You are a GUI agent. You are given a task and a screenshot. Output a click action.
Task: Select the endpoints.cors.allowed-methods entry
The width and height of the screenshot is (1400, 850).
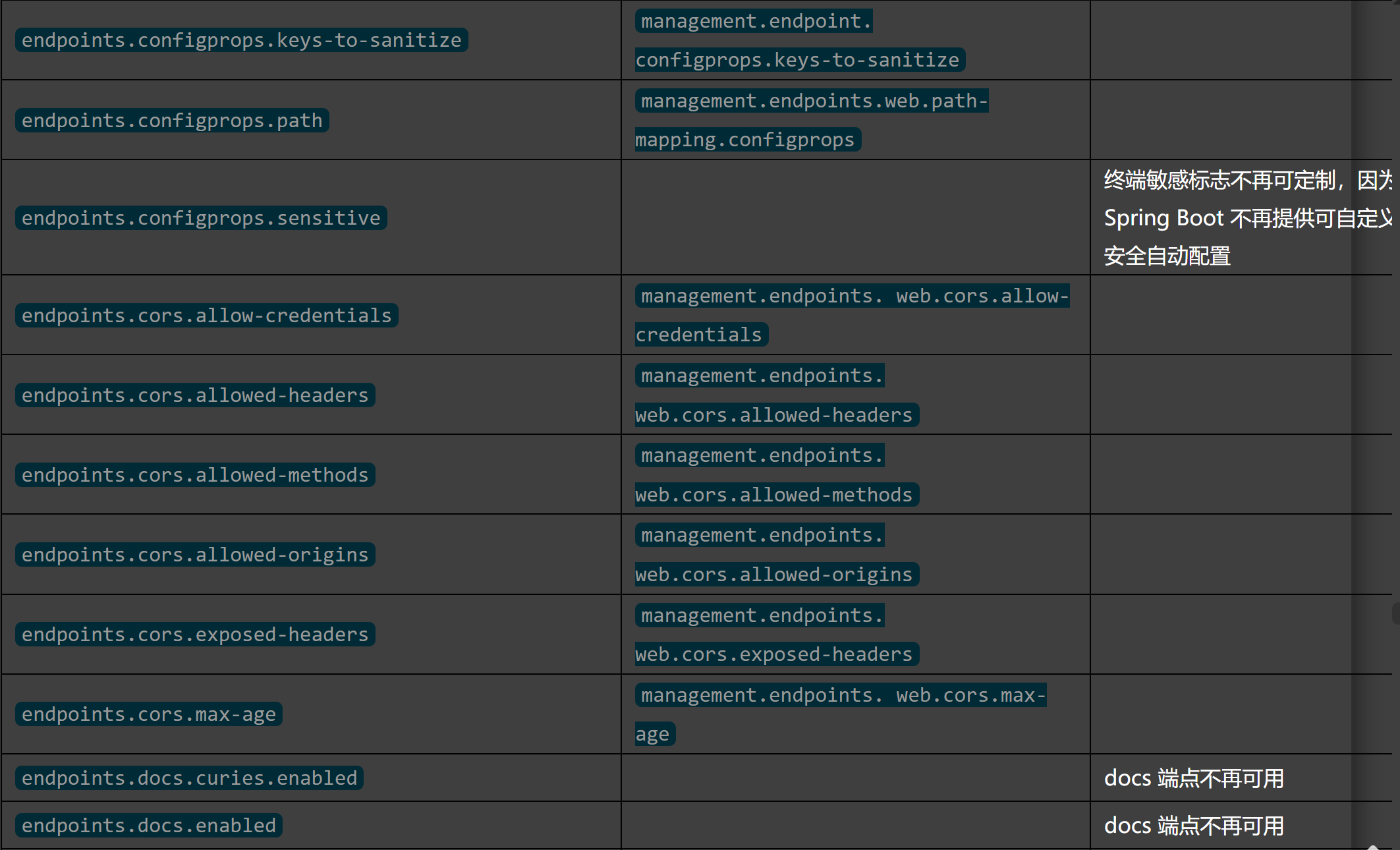pyautogui.click(x=195, y=475)
